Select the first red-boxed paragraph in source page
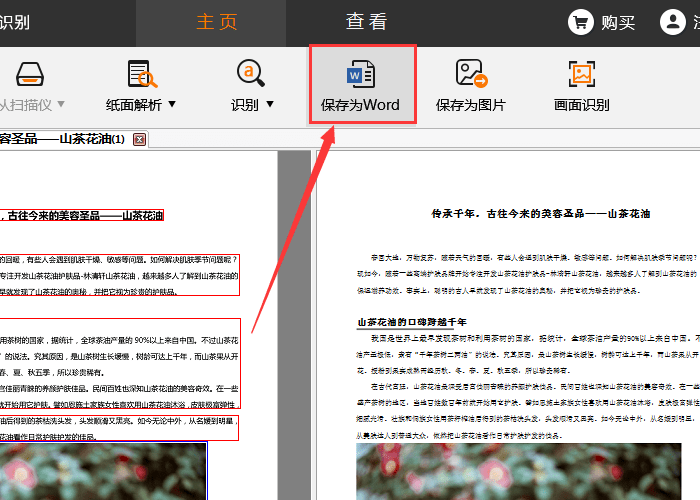Screen dimensions: 700x500 [120, 275]
